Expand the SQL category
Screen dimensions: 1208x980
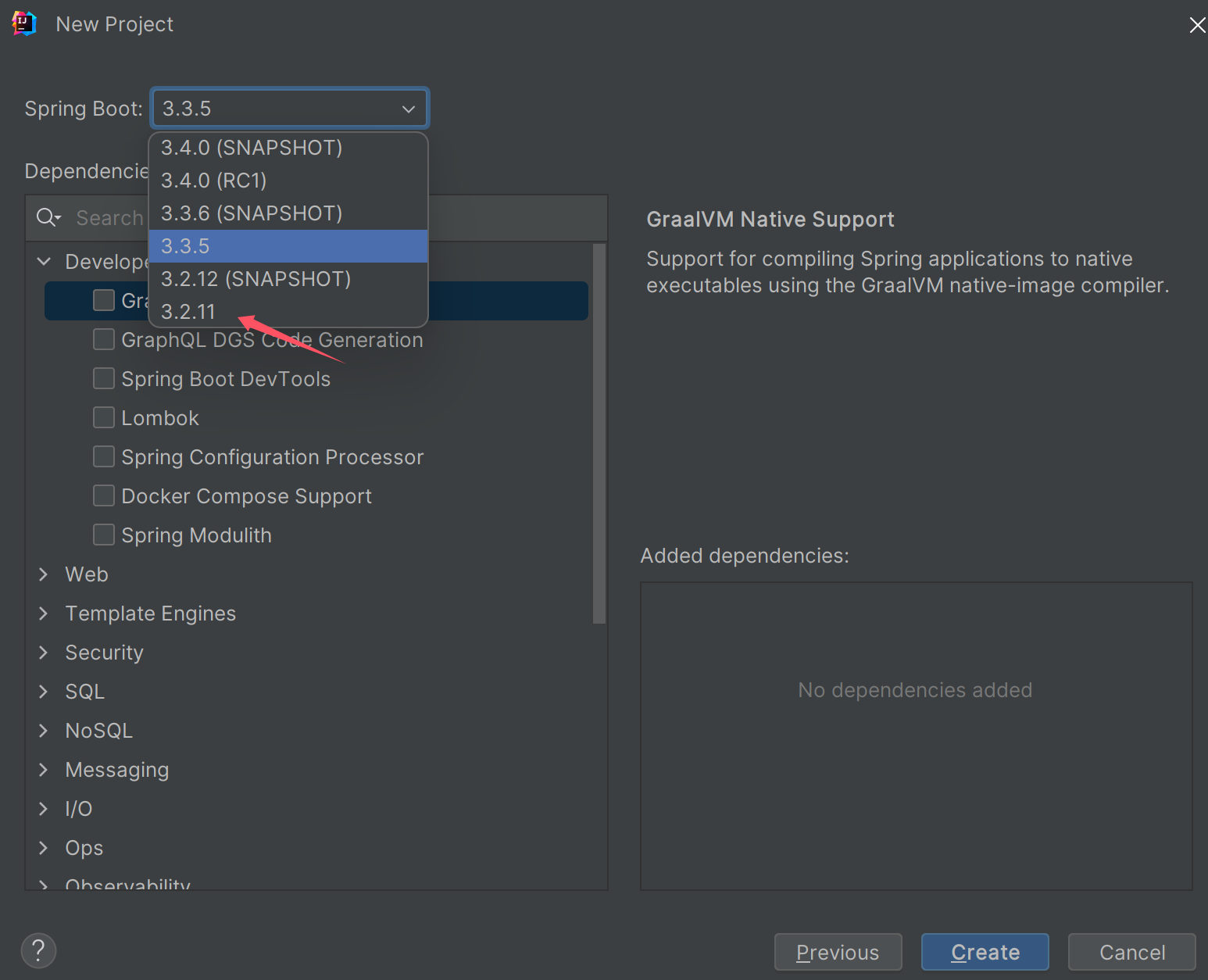tap(44, 692)
